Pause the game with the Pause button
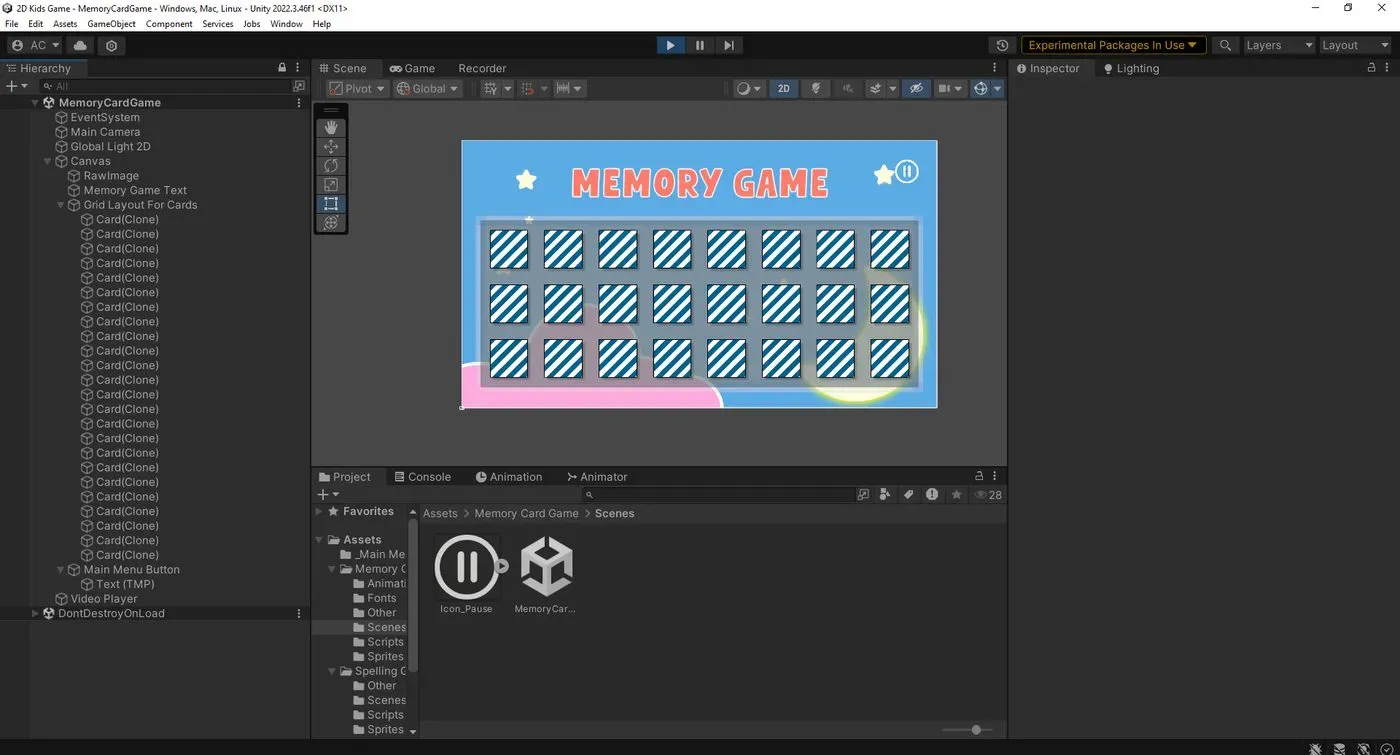 [x=700, y=45]
